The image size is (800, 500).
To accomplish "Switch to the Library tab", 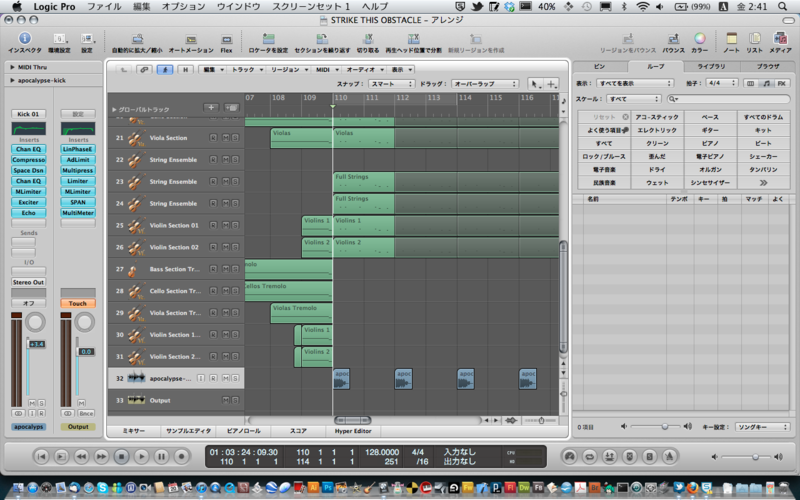I will (x=710, y=66).
